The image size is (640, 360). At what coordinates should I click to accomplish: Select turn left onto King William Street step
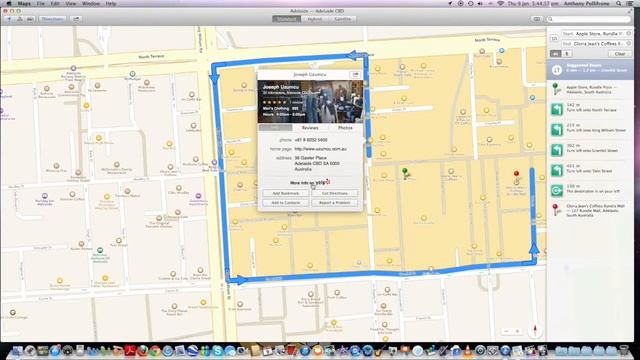point(590,129)
